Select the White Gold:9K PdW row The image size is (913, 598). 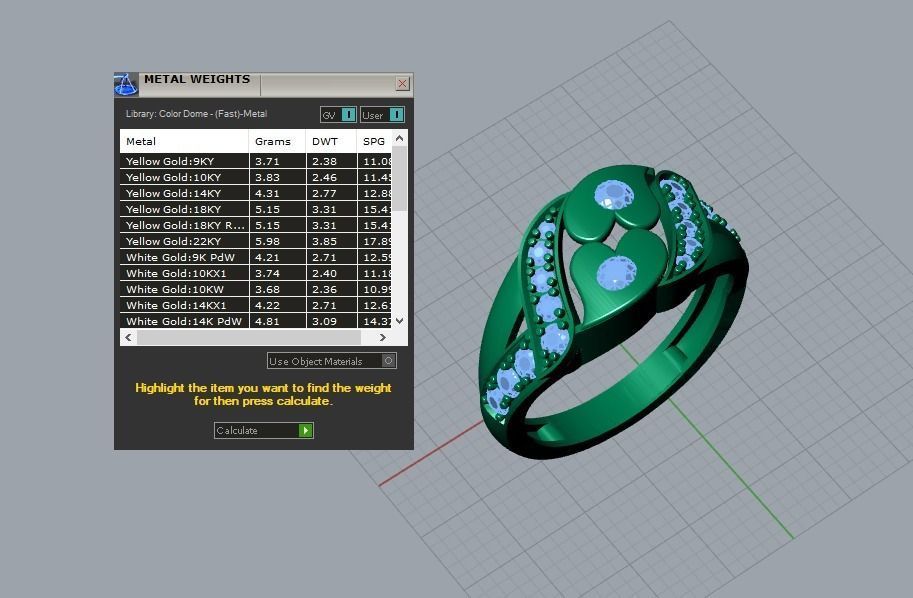pyautogui.click(x=256, y=257)
